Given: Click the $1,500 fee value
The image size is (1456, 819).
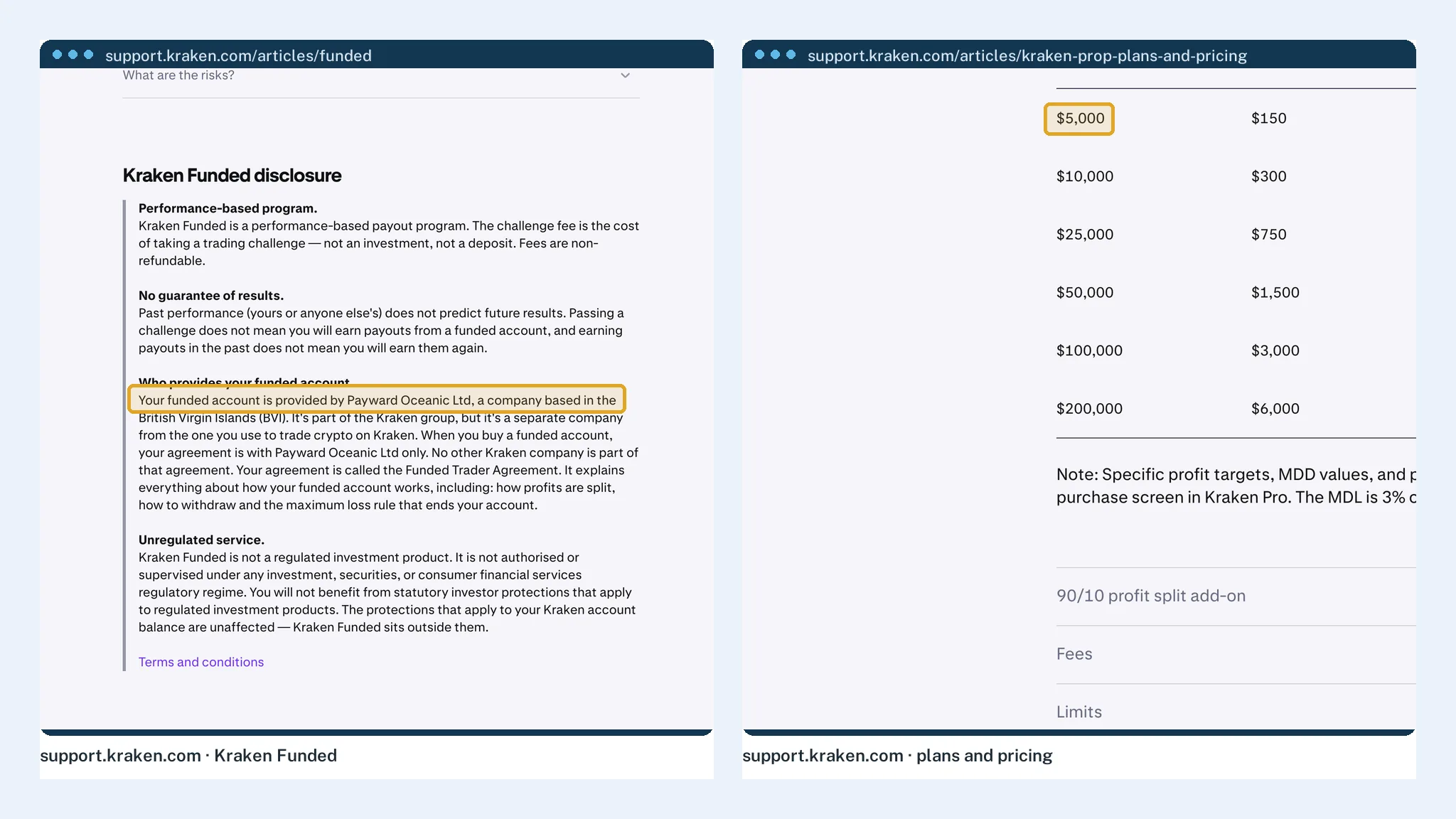Looking at the screenshot, I should pos(1275,293).
